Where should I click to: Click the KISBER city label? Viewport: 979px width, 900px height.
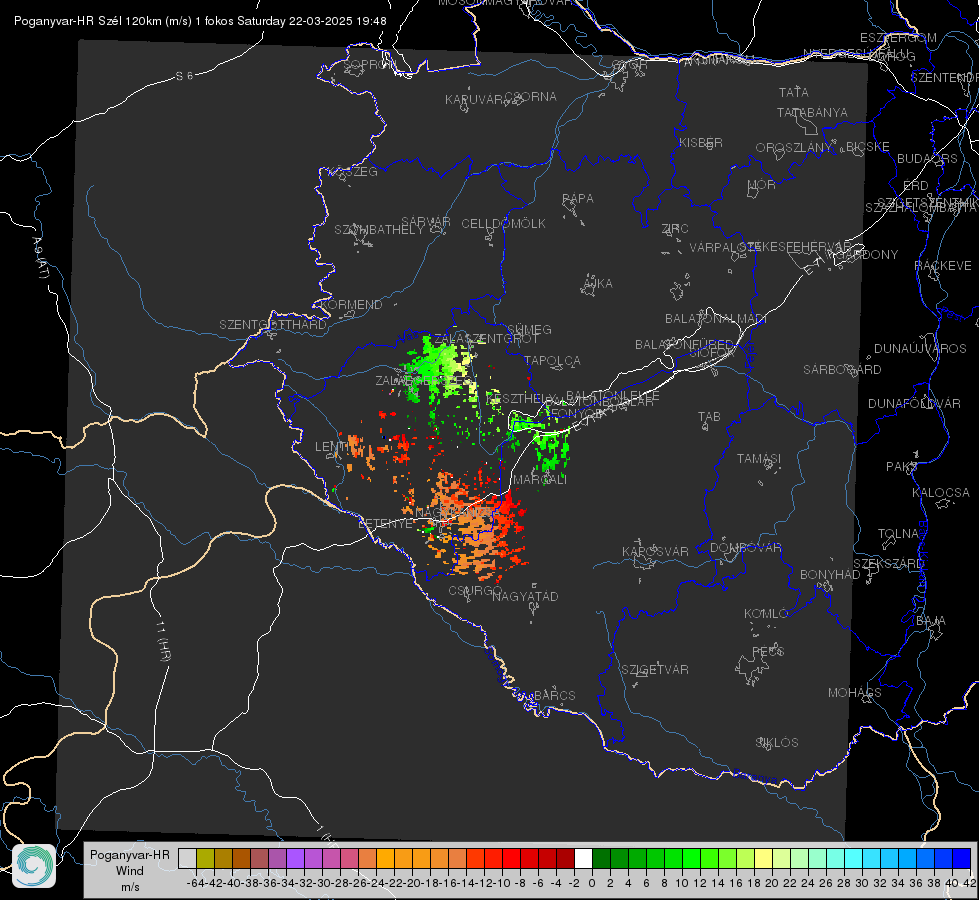(701, 142)
